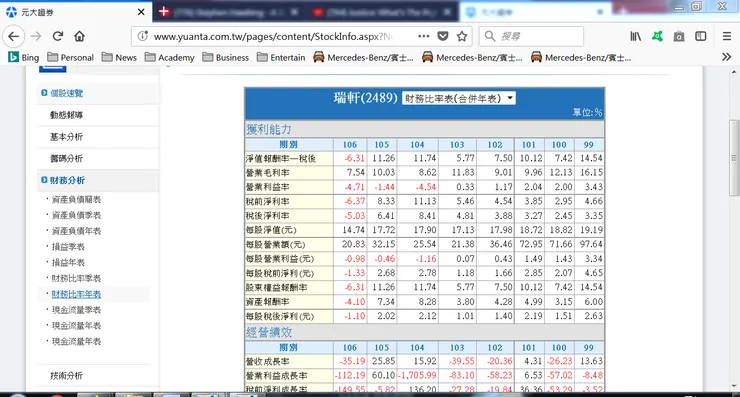The width and height of the screenshot is (740, 397).
Task: Click the page vertical scrollbar thumb
Action: coord(734,157)
